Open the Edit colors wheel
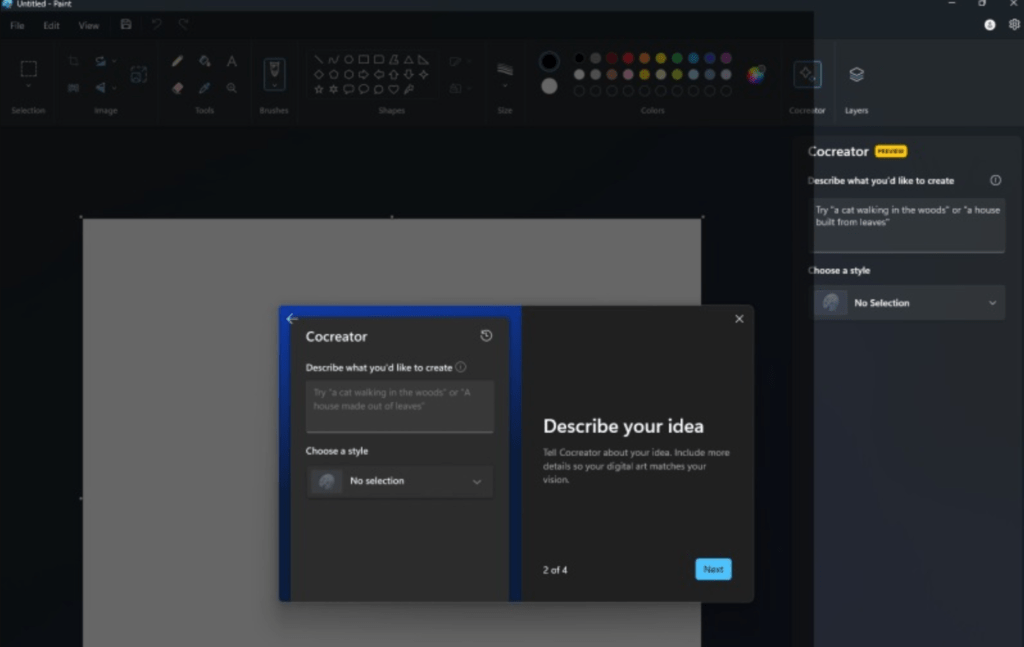1024x647 pixels. (x=756, y=74)
